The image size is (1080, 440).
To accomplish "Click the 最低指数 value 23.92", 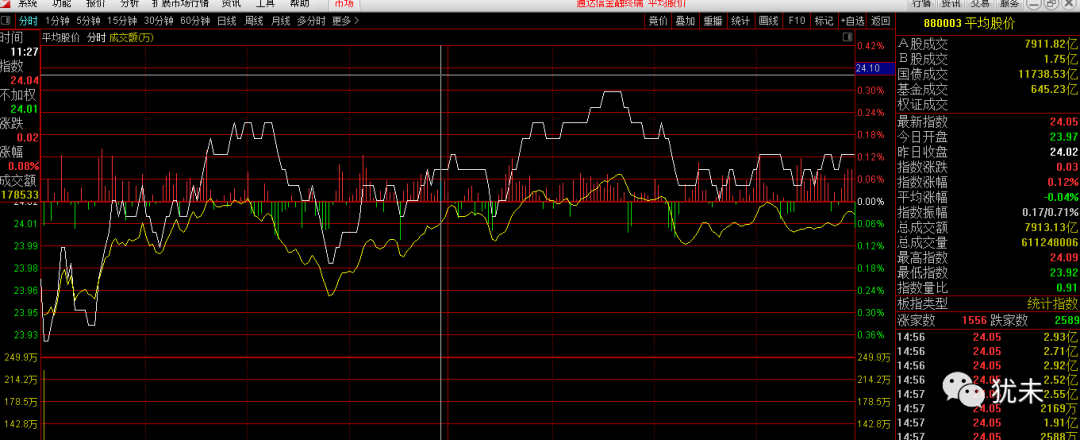I will tap(1063, 273).
